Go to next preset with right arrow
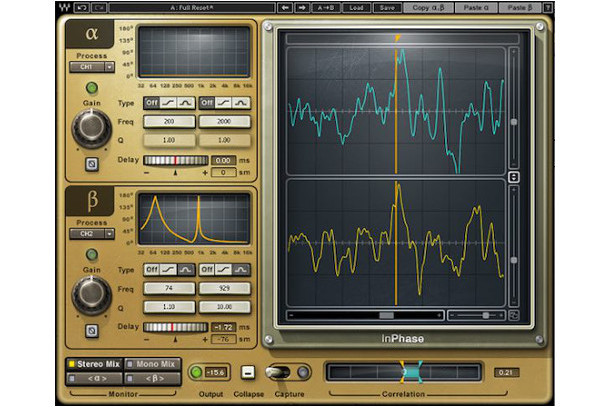Image resolution: width=600 pixels, height=420 pixels. (302, 7)
